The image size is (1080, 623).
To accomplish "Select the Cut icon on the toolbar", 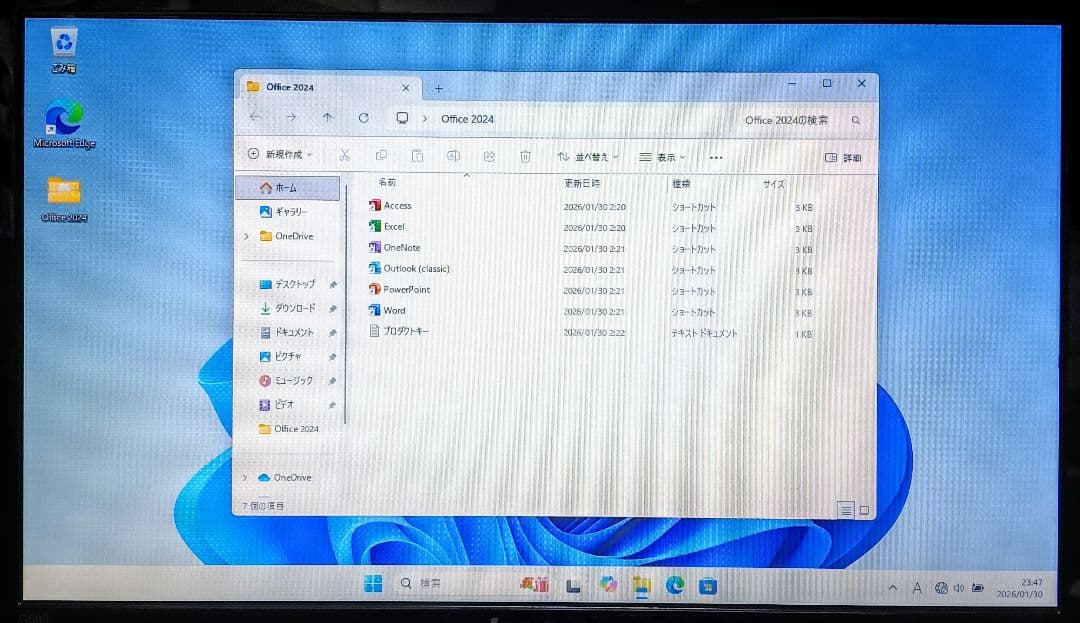I will (x=344, y=156).
